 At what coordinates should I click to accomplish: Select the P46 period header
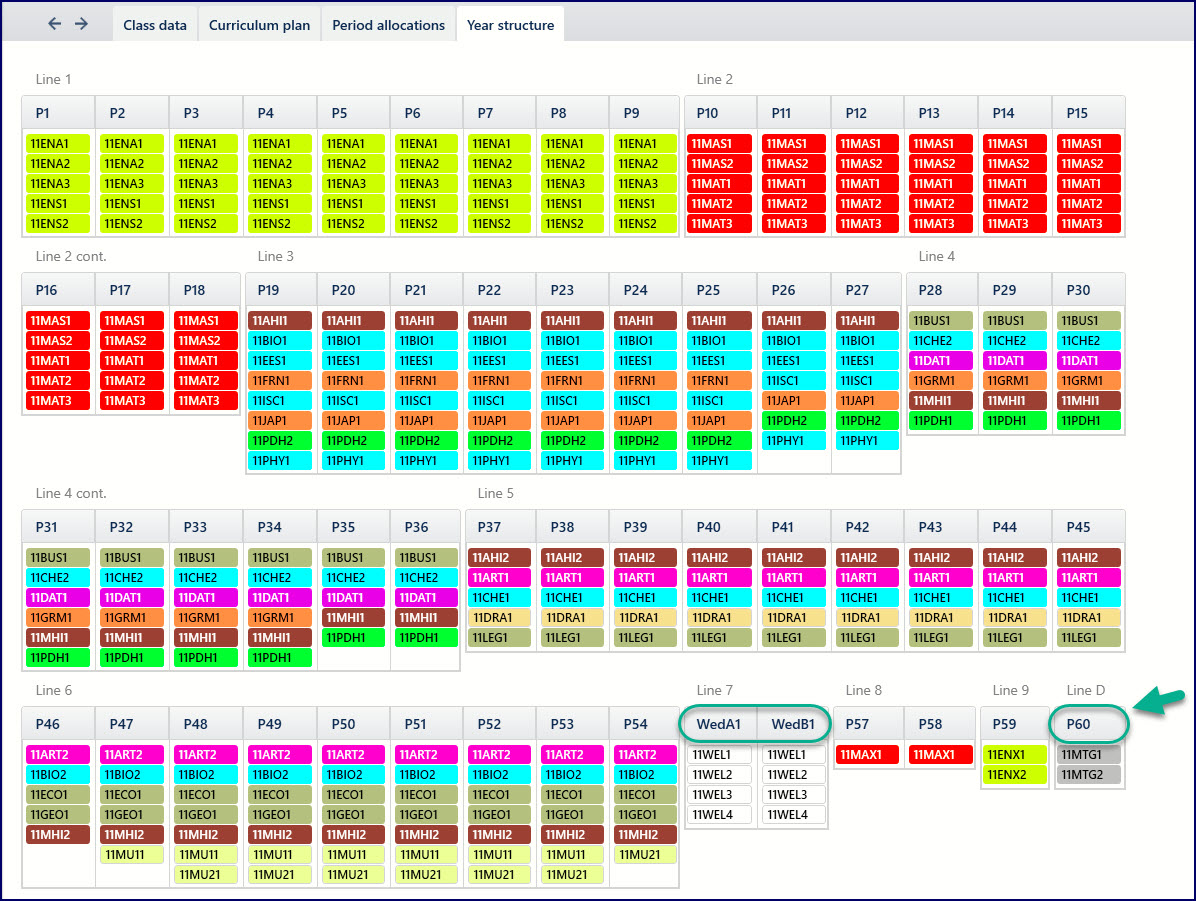(58, 724)
